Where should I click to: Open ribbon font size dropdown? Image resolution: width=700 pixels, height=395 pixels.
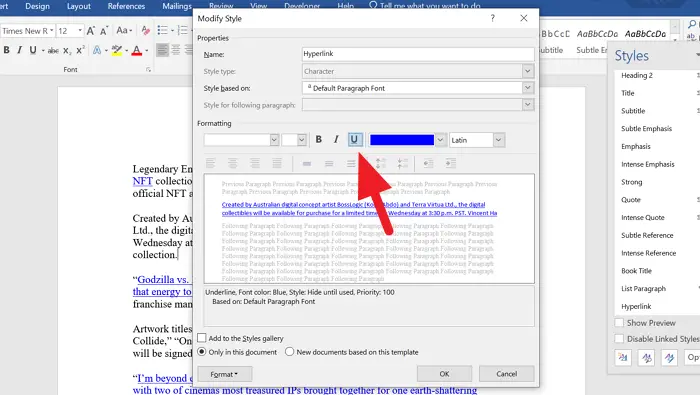pos(80,30)
